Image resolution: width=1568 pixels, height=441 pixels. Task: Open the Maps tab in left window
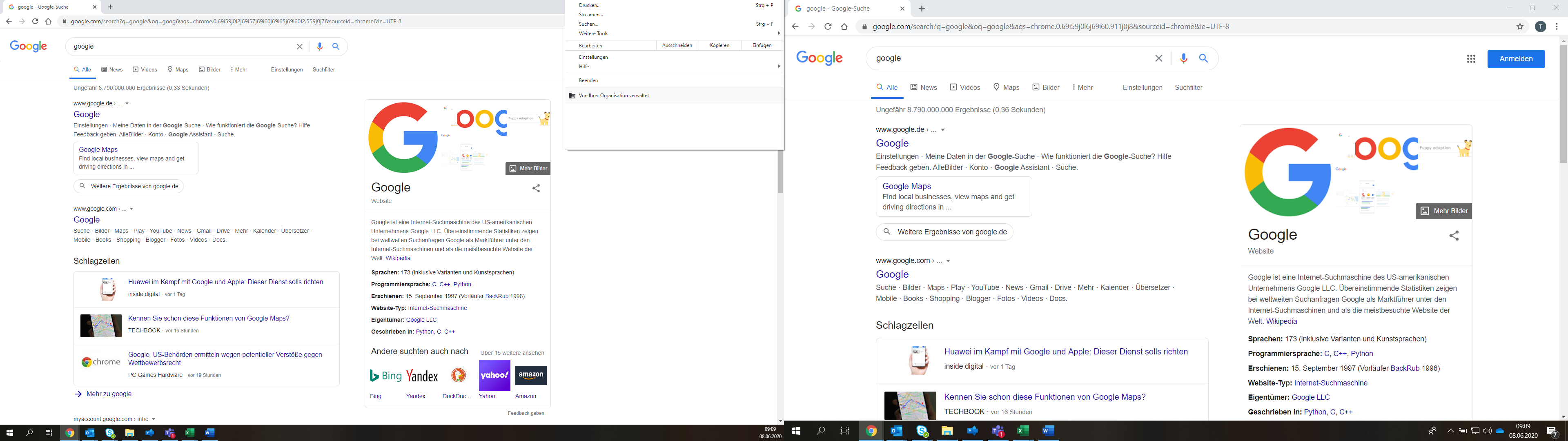click(178, 69)
